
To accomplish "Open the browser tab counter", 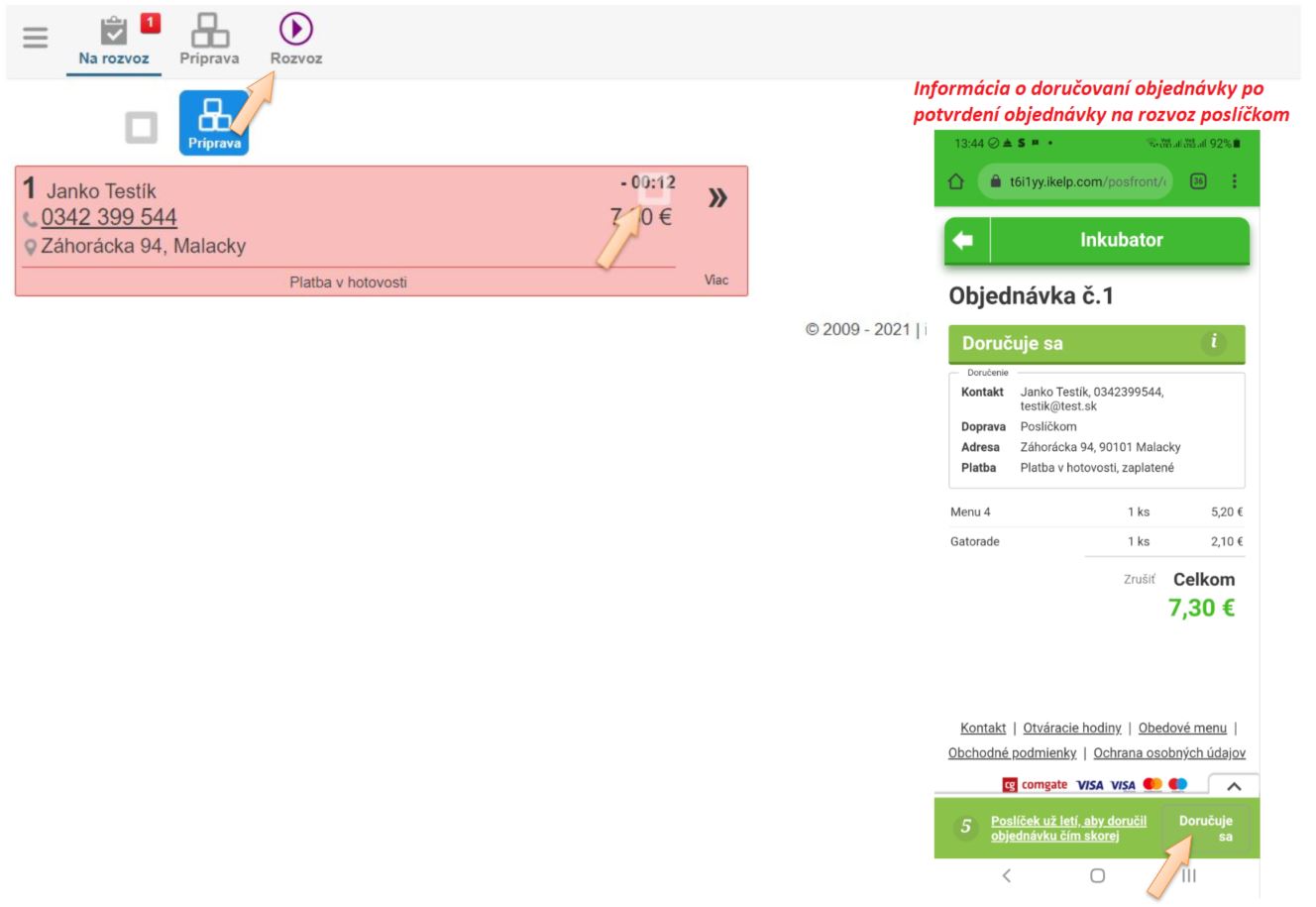I will (x=1198, y=181).
